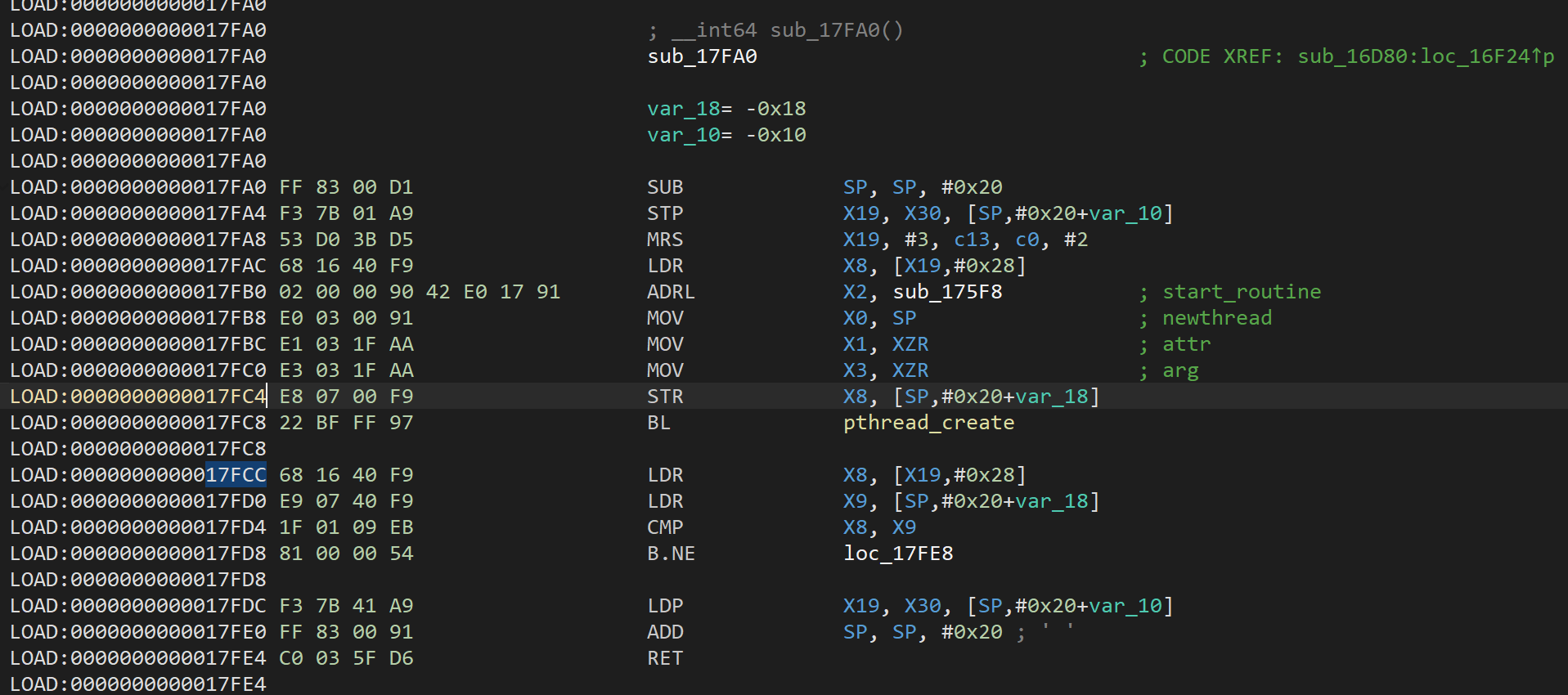
Task: Click the var_18 stack variable definition
Action: pyautogui.click(x=683, y=109)
